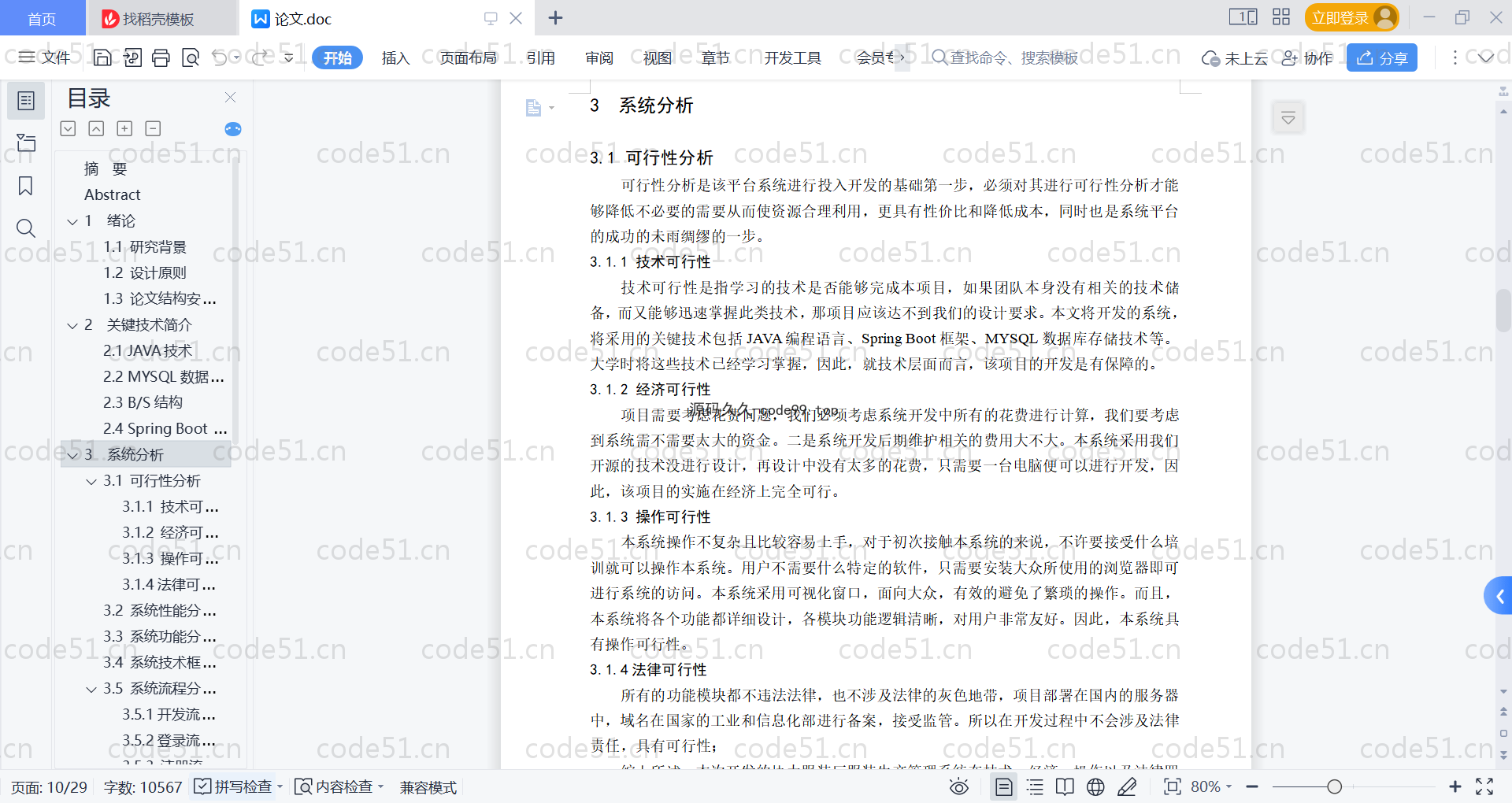This screenshot has height=803, width=1512.
Task: Close the 目录 outline panel
Action: tap(230, 97)
